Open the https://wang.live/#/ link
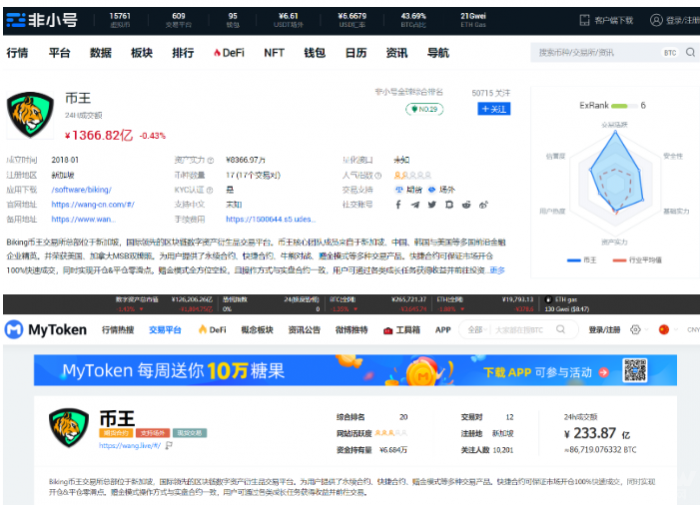Image resolution: width=700 pixels, height=505 pixels. coord(130,446)
